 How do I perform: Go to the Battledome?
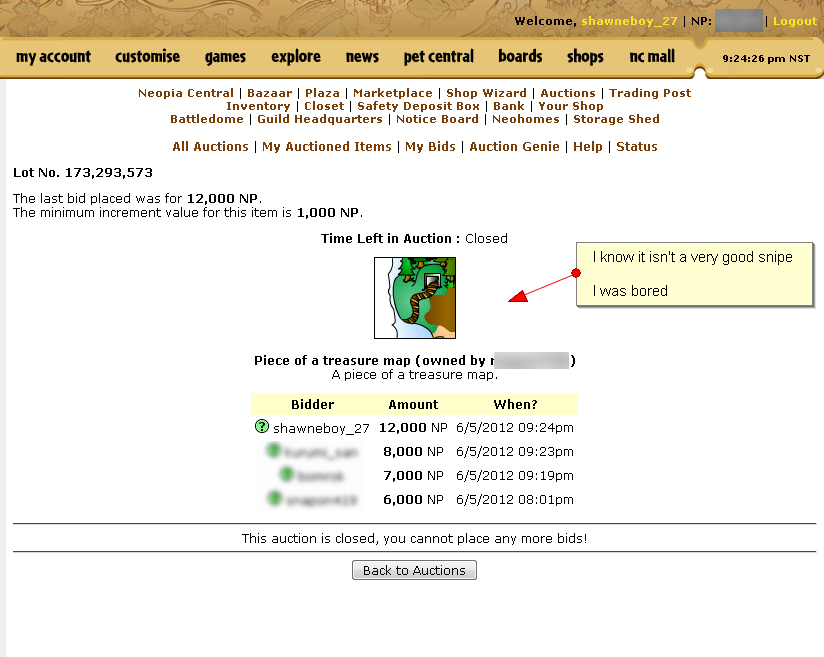(207, 119)
